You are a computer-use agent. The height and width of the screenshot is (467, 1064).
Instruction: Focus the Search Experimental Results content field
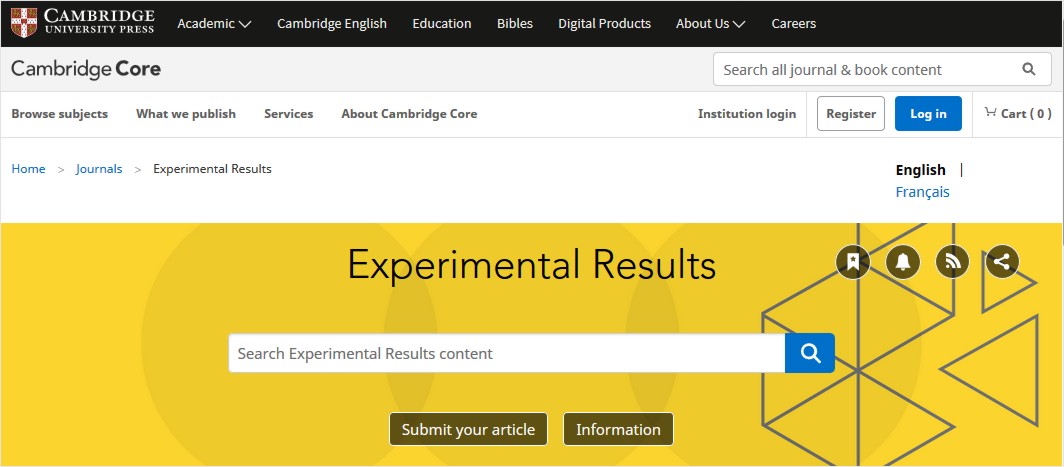click(507, 353)
